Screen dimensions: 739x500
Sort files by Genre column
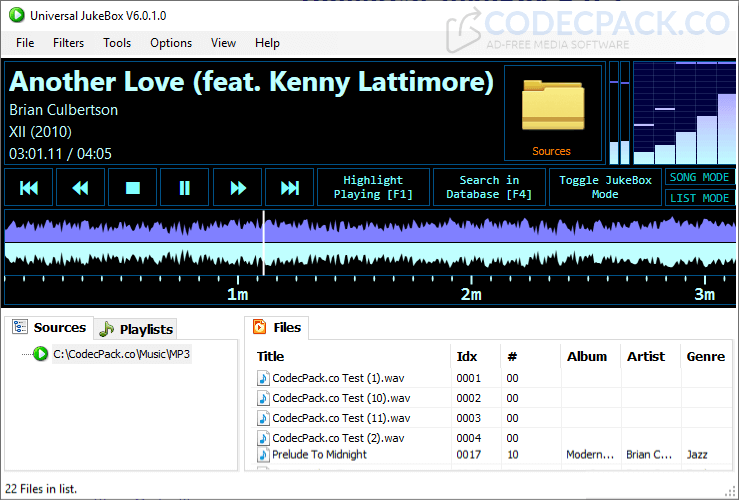[x=706, y=356]
